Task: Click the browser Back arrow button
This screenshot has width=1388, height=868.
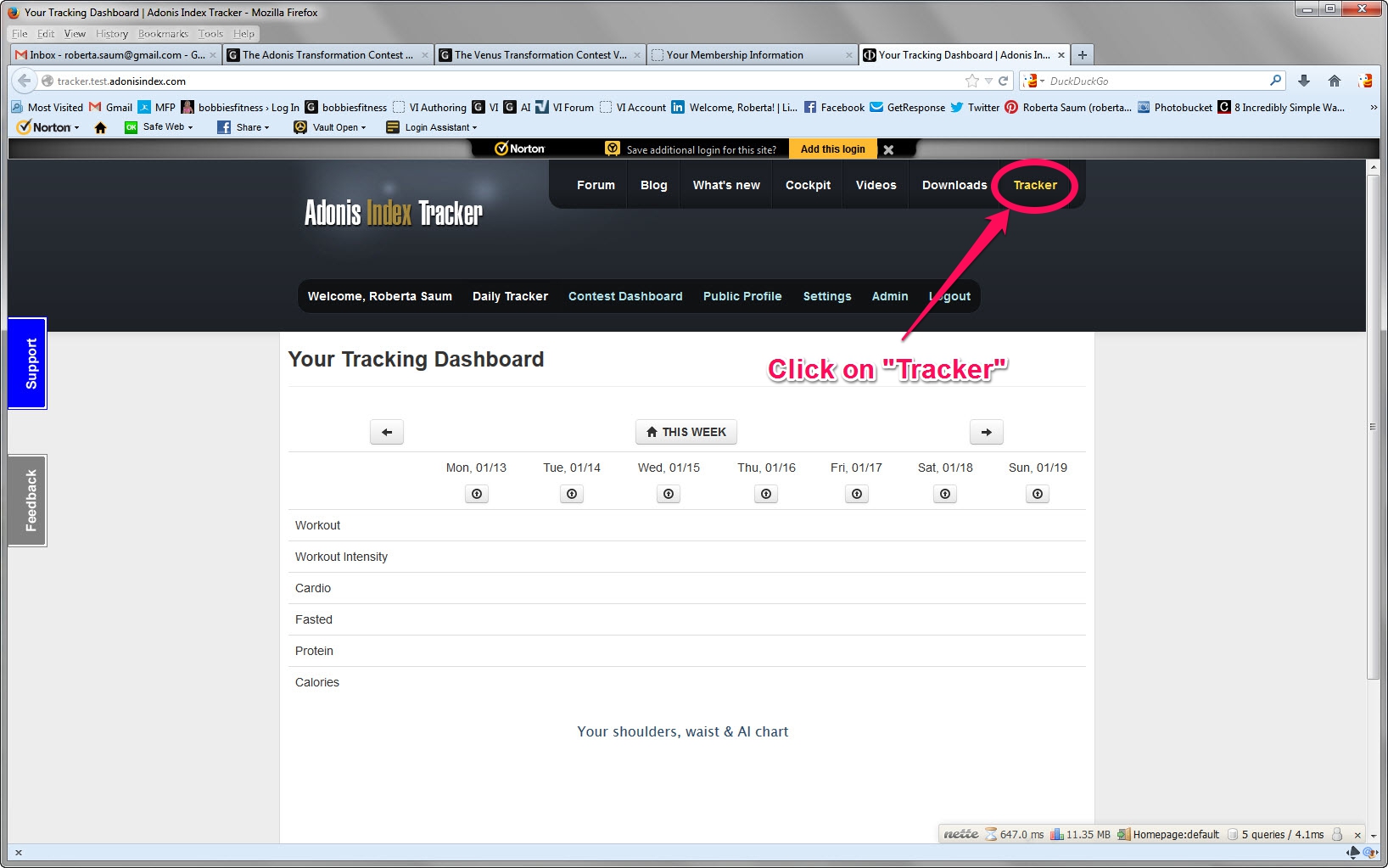Action: click(x=25, y=81)
